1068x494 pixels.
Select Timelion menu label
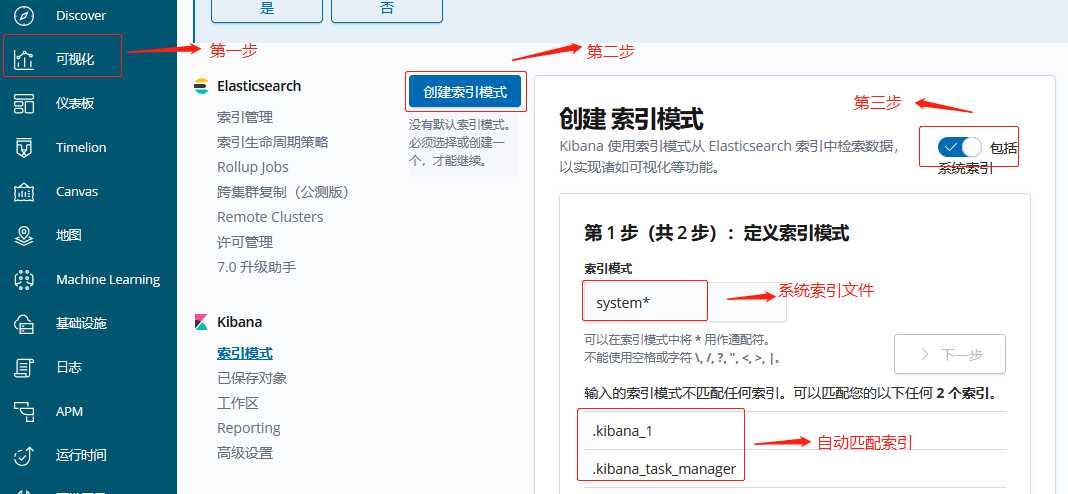81,147
